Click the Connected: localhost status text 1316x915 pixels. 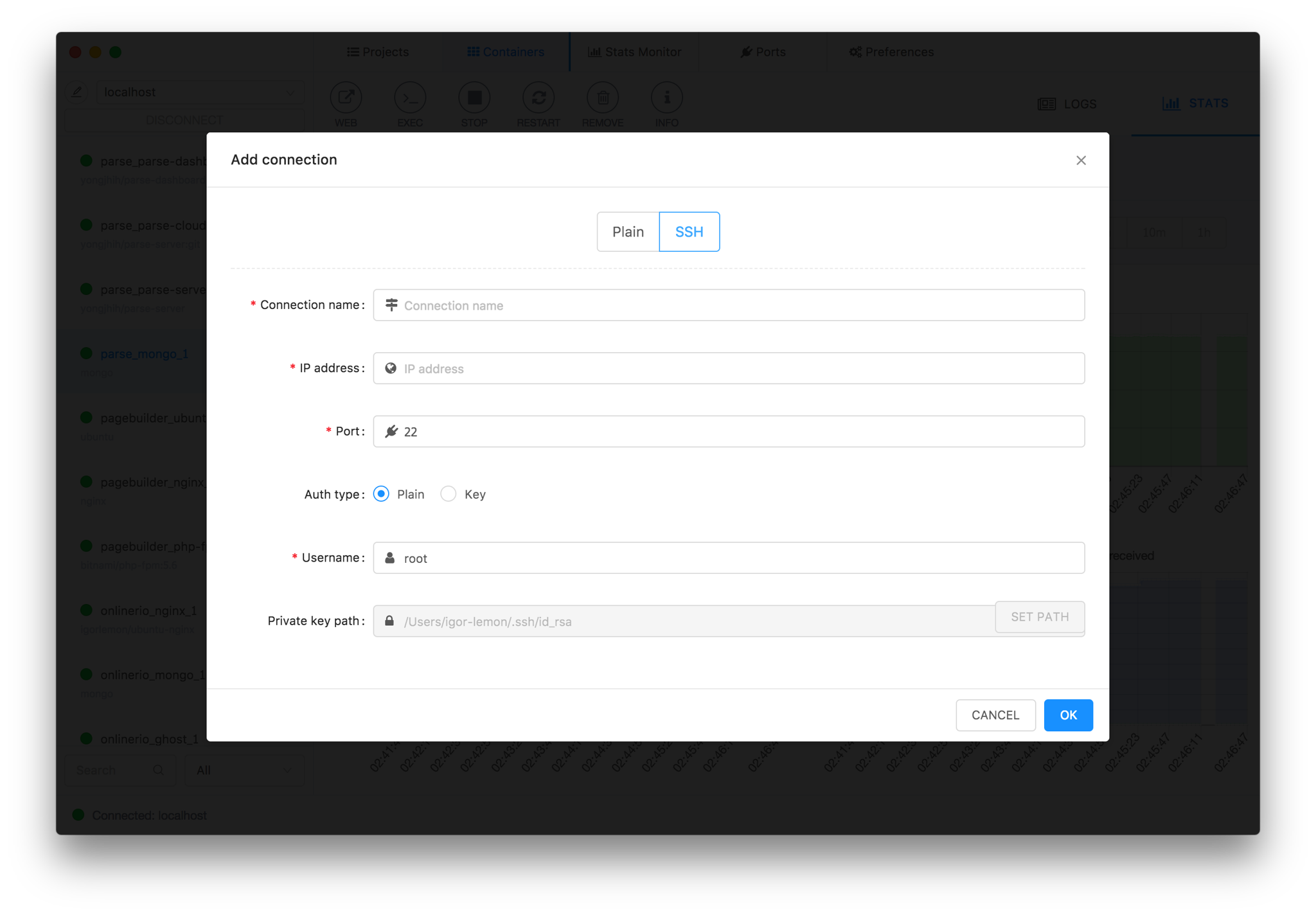149,815
